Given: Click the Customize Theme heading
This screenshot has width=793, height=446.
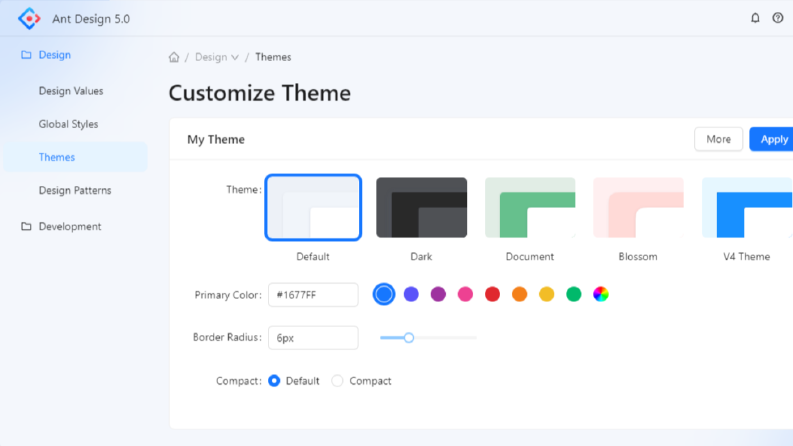Looking at the screenshot, I should 259,93.
